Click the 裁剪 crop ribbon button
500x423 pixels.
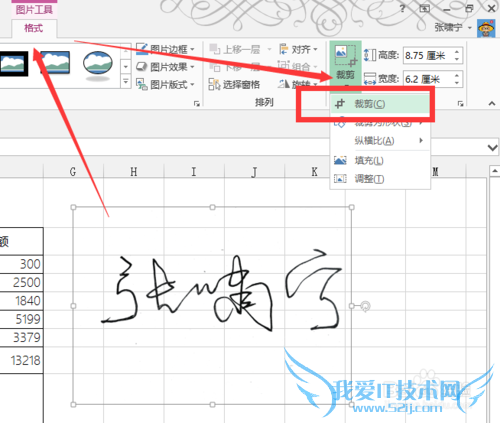pos(345,66)
